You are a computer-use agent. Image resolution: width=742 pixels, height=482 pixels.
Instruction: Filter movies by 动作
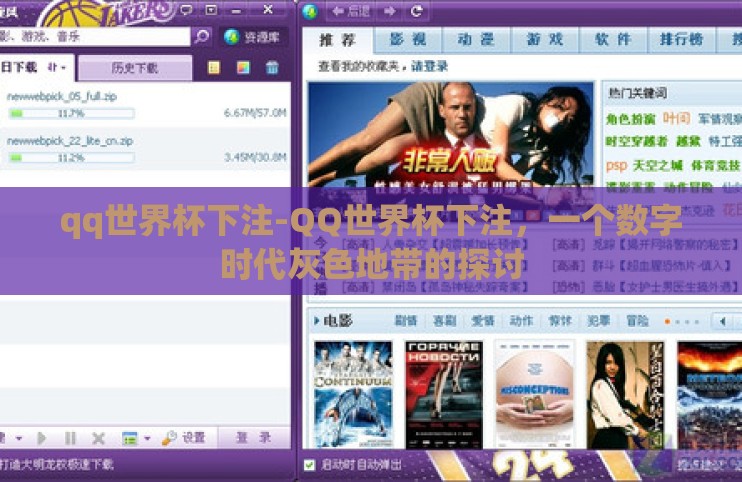pos(521,321)
